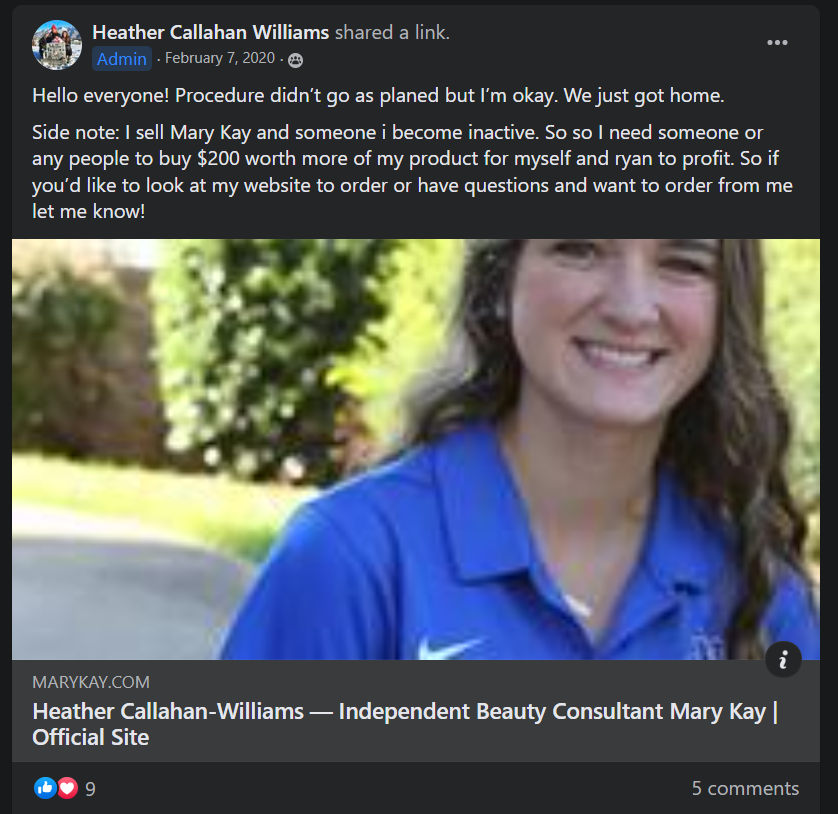
Task: Open the February 7, 2020 timestamp
Action: click(220, 58)
